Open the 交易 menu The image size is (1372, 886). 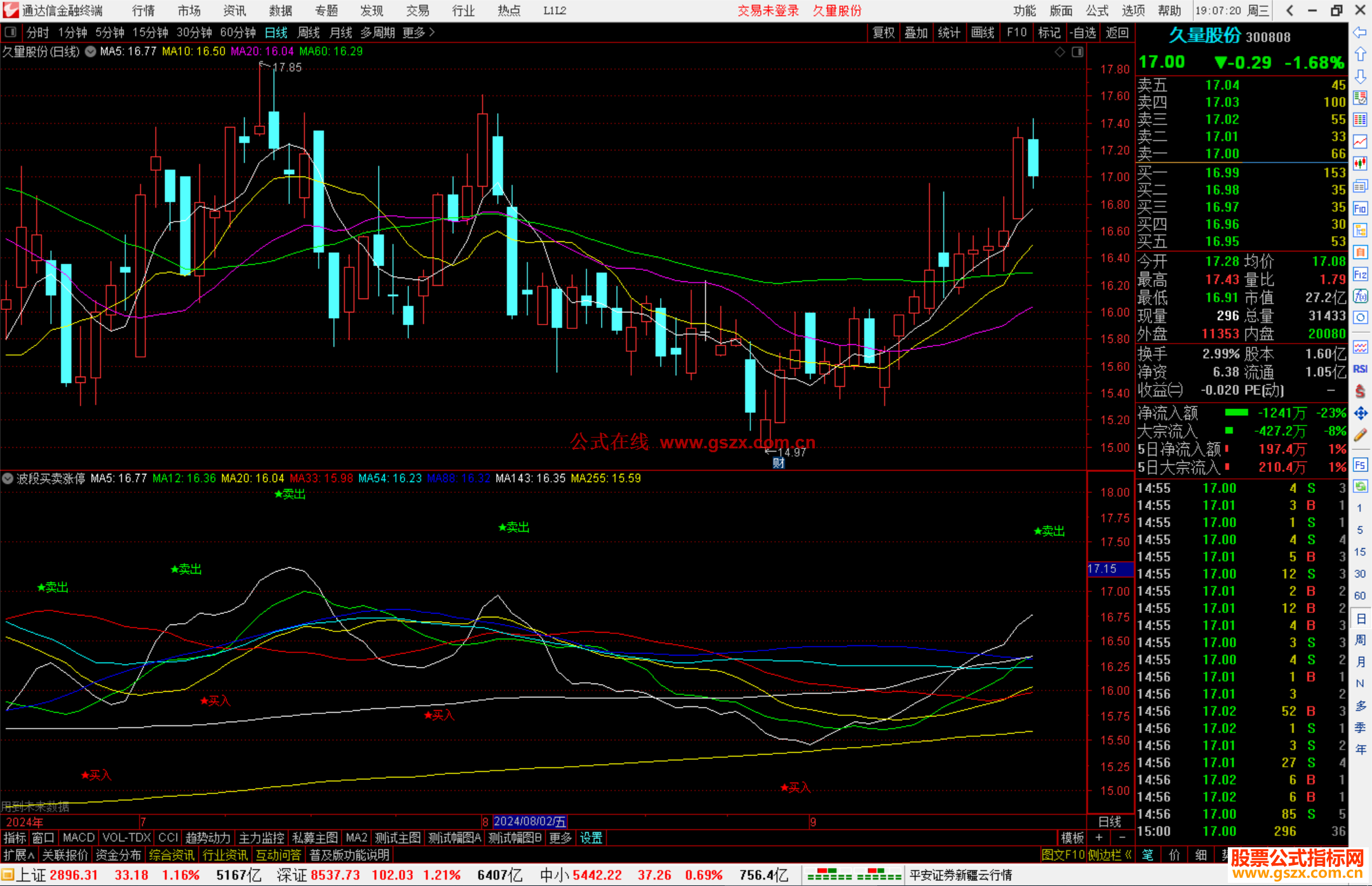[417, 10]
